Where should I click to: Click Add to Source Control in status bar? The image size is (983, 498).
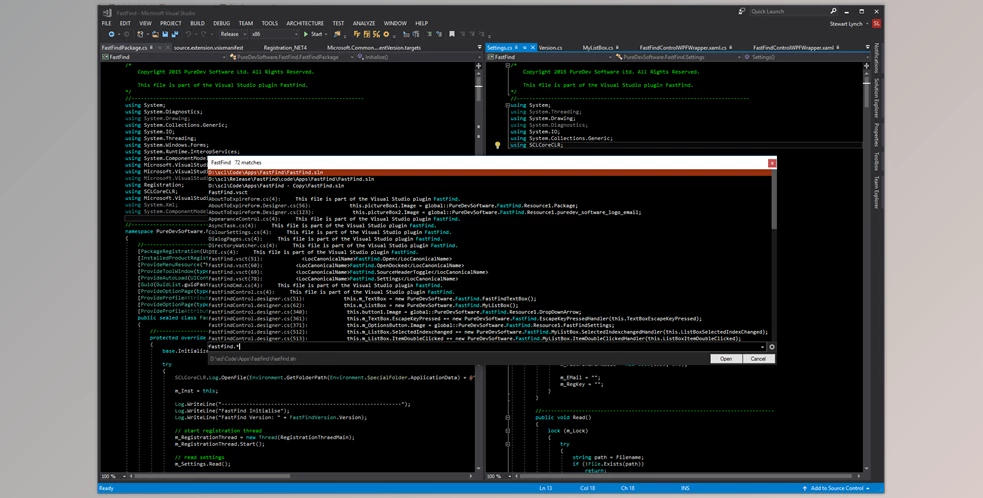coord(836,488)
